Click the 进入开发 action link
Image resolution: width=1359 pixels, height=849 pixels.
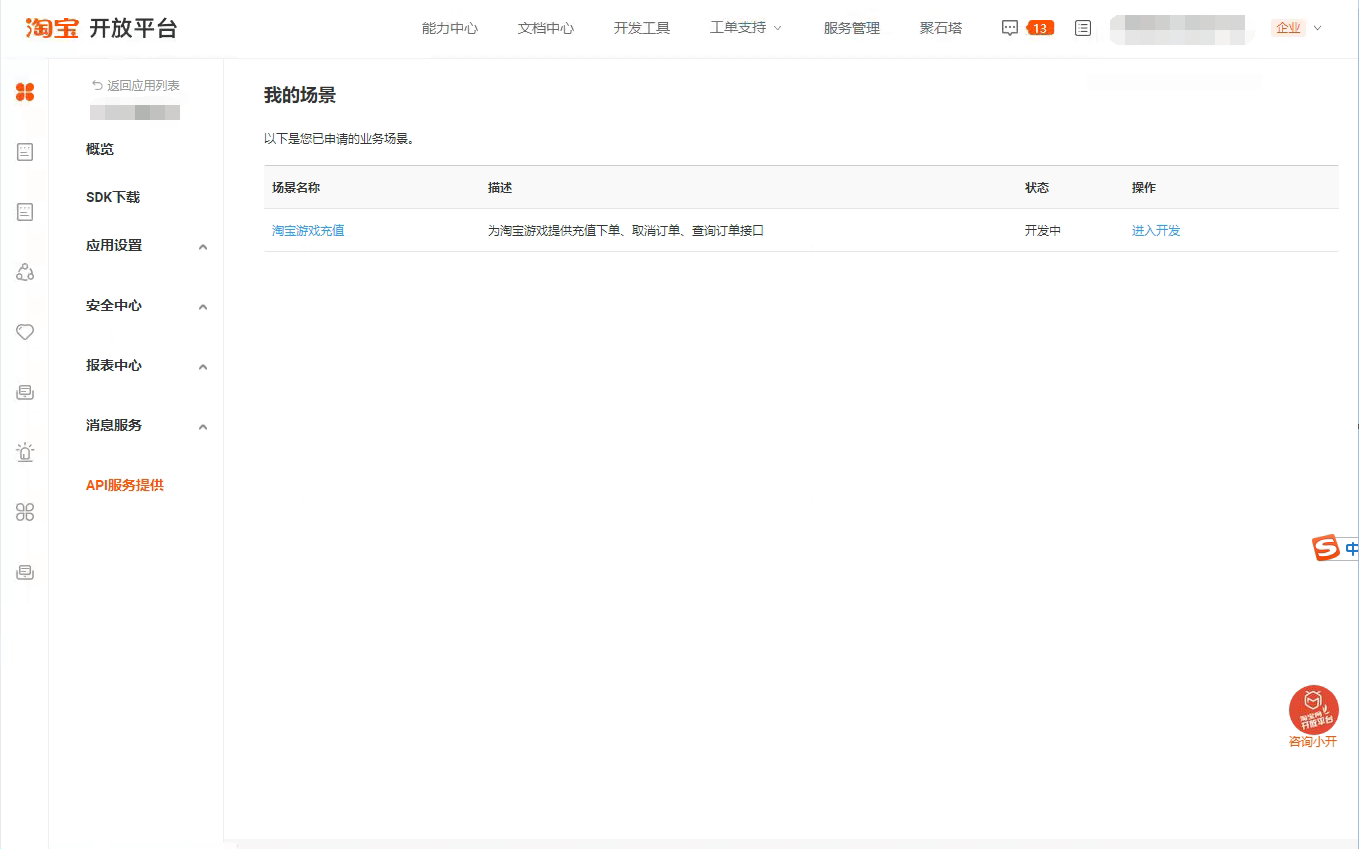[1156, 230]
